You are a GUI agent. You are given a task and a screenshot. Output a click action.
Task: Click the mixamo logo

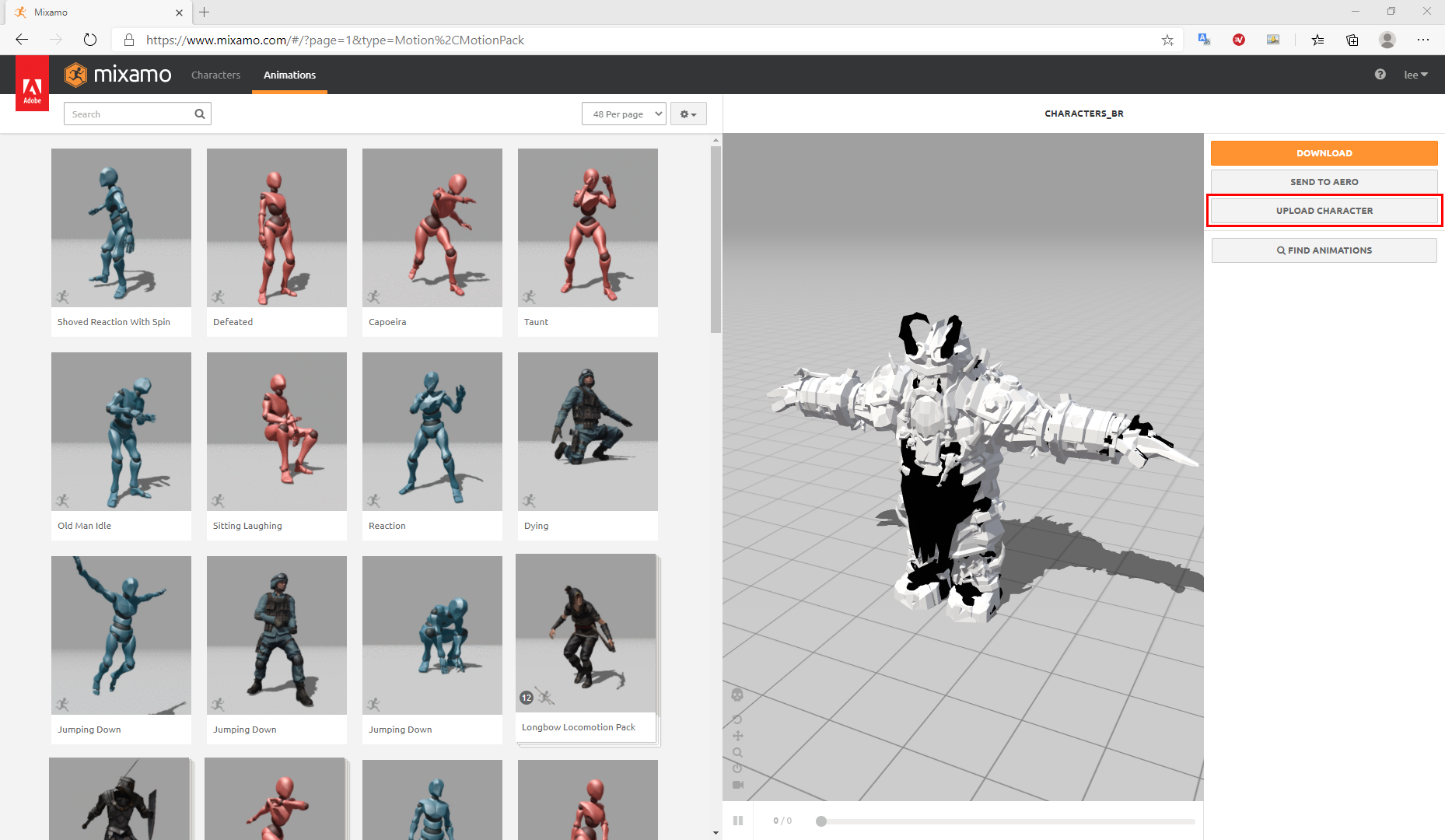(118, 75)
